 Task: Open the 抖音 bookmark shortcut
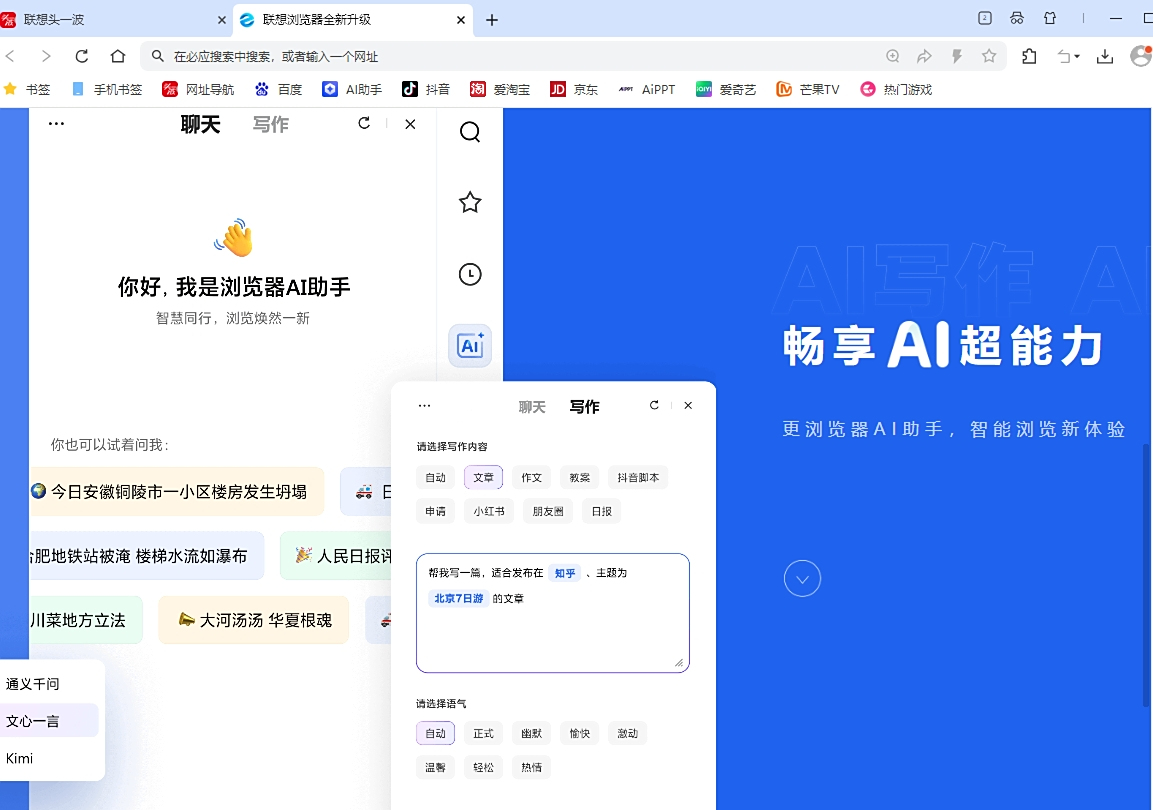click(x=425, y=89)
